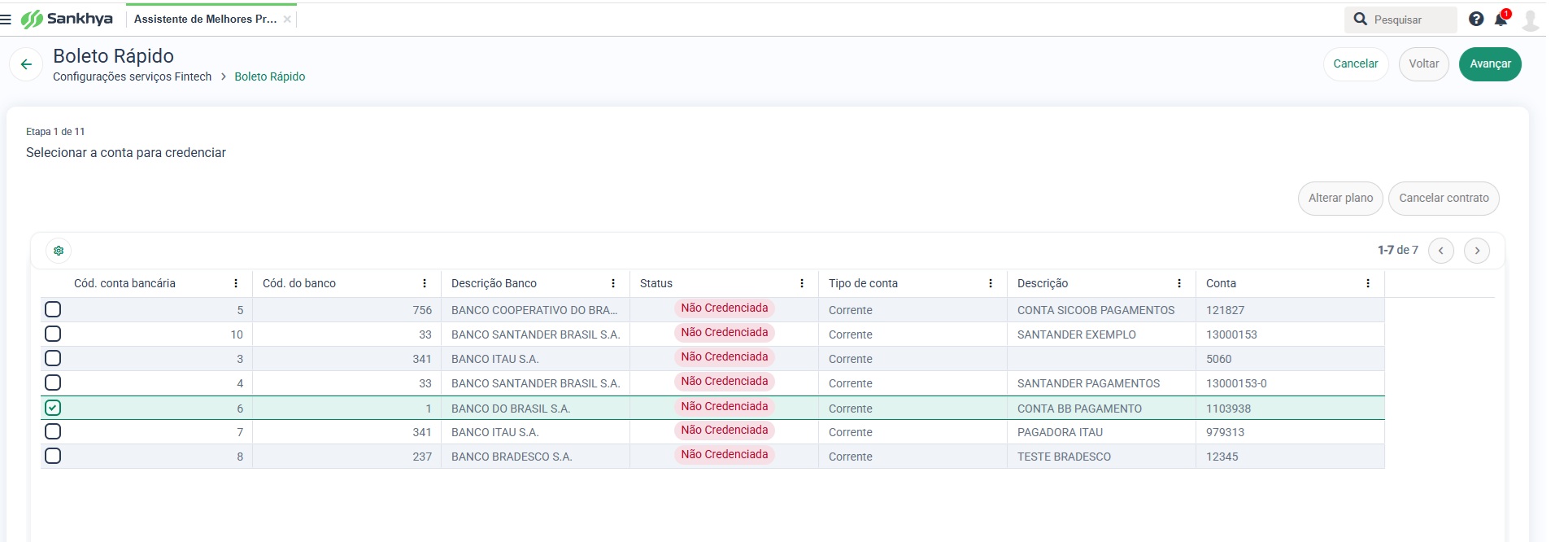Image resolution: width=1568 pixels, height=542 pixels.
Task: Click the SANTANDER PAGAMENTOS description cell
Action: (1101, 383)
